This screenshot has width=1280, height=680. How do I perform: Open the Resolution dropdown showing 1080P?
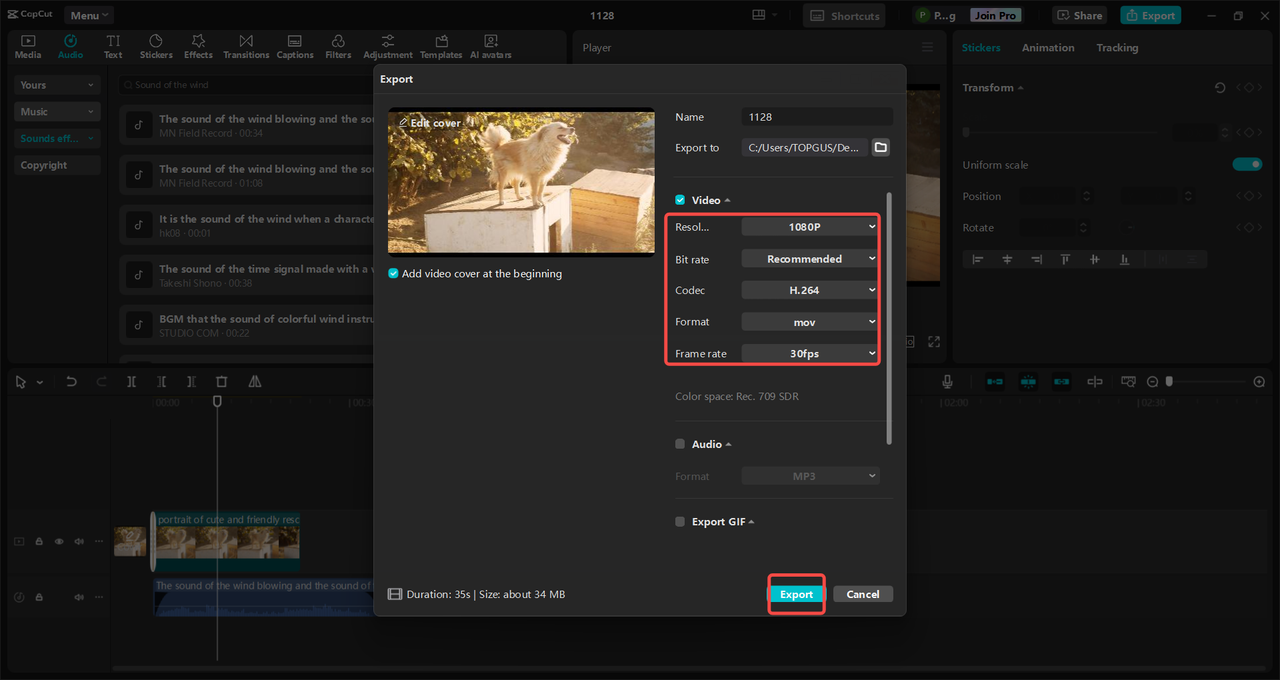point(810,227)
